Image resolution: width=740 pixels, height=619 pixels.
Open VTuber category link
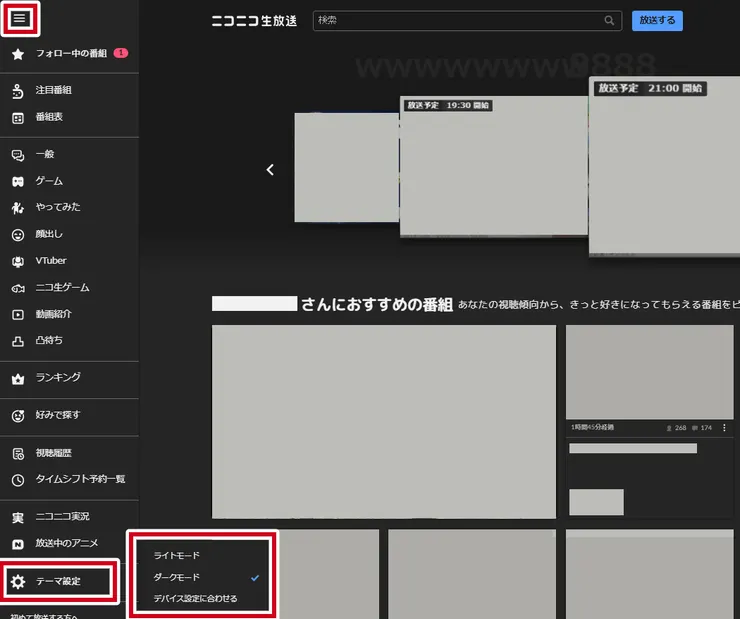coord(51,261)
